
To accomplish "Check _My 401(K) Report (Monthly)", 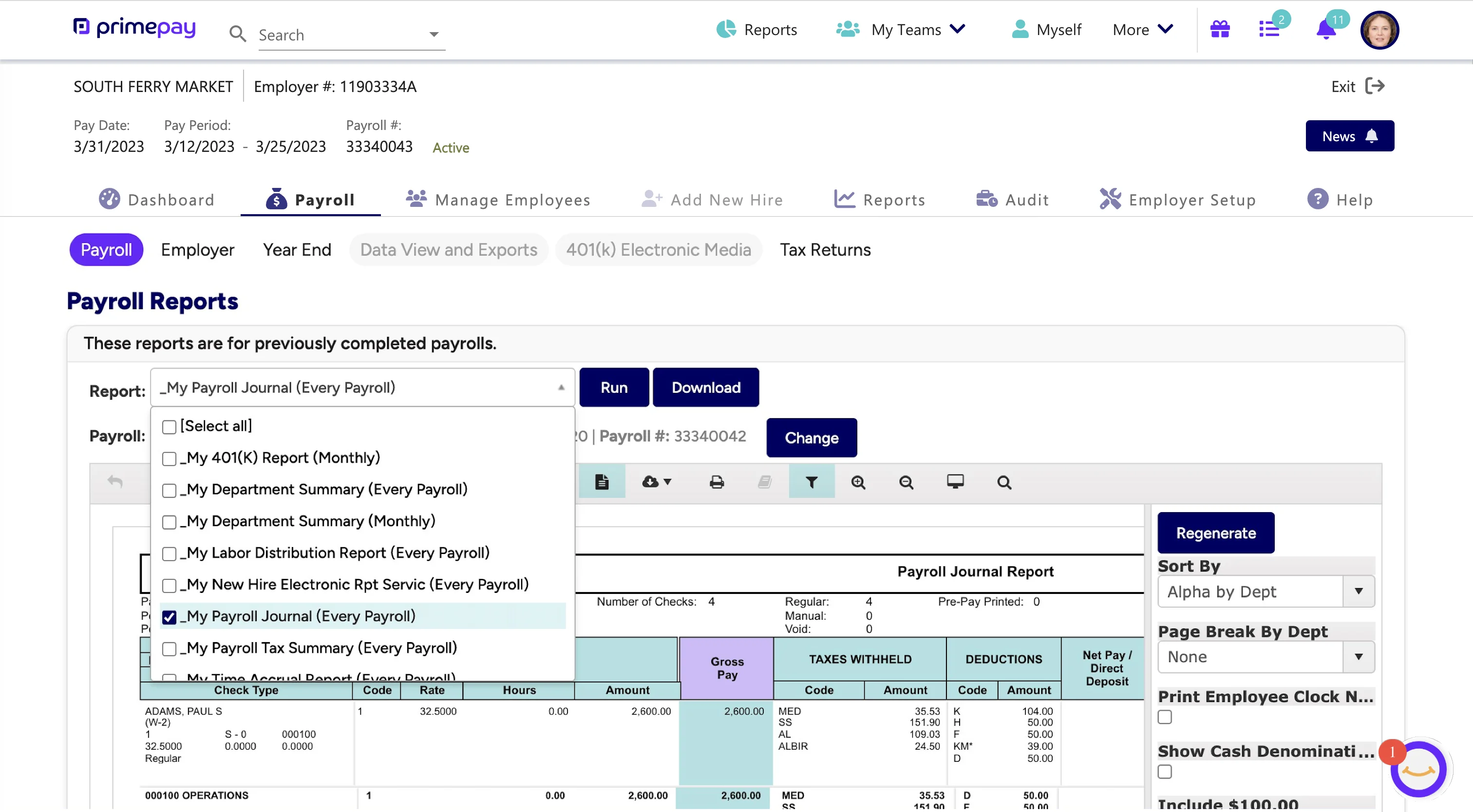I will click(x=169, y=458).
